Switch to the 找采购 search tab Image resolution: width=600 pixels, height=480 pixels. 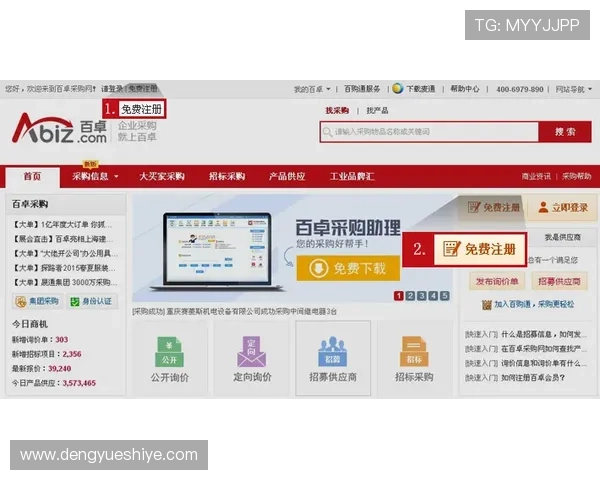point(337,111)
